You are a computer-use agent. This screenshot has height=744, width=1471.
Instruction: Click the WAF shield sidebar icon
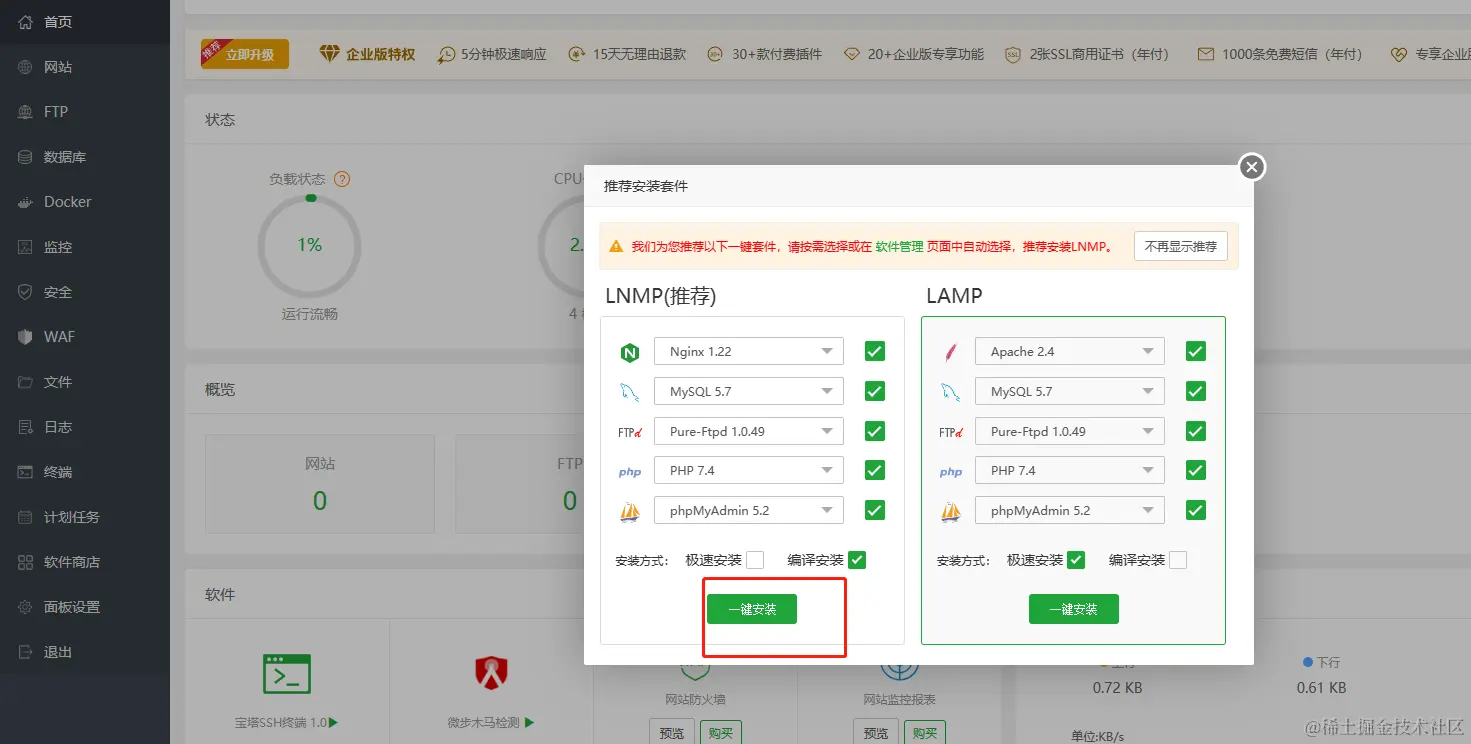click(x=26, y=337)
